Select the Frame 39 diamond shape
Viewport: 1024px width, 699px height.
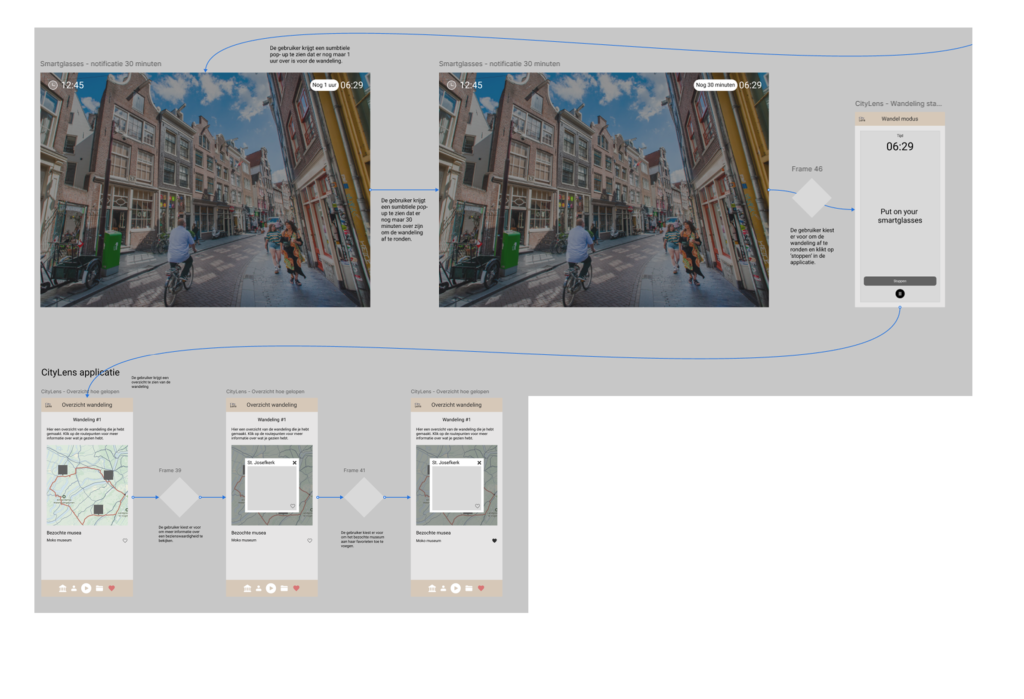180,497
